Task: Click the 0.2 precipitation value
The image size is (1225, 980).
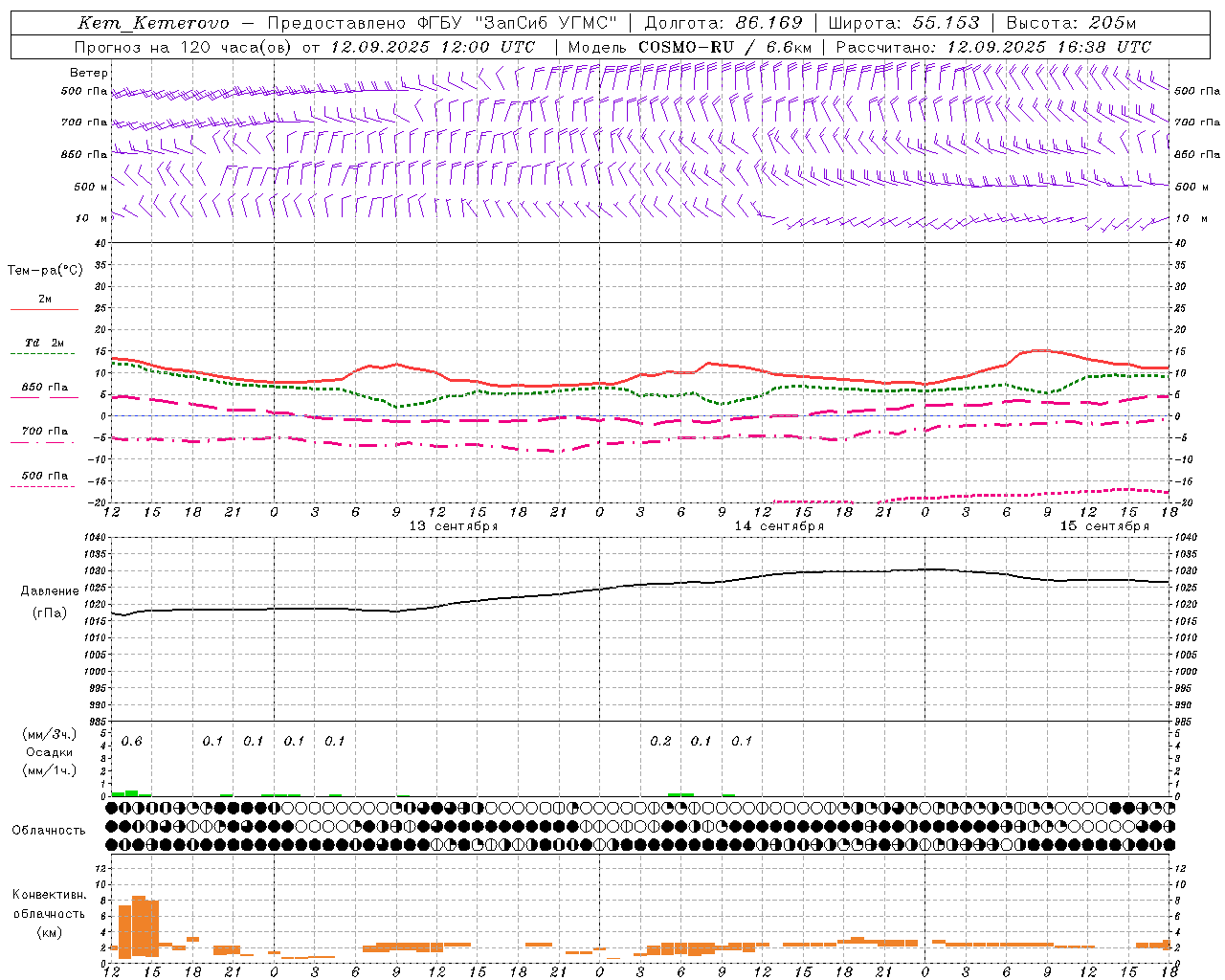Action: (660, 742)
